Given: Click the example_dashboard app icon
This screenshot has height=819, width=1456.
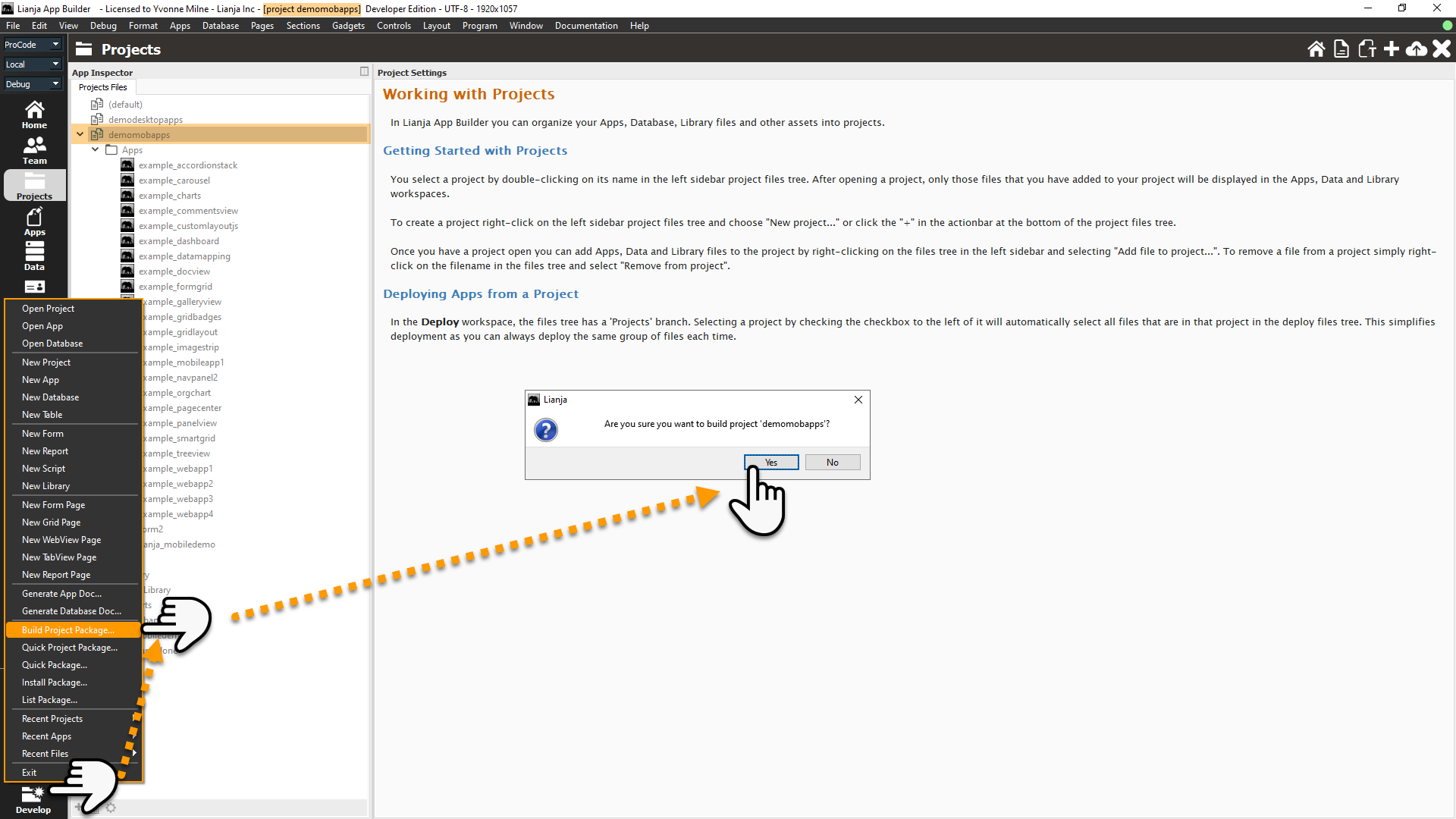Looking at the screenshot, I should point(127,241).
